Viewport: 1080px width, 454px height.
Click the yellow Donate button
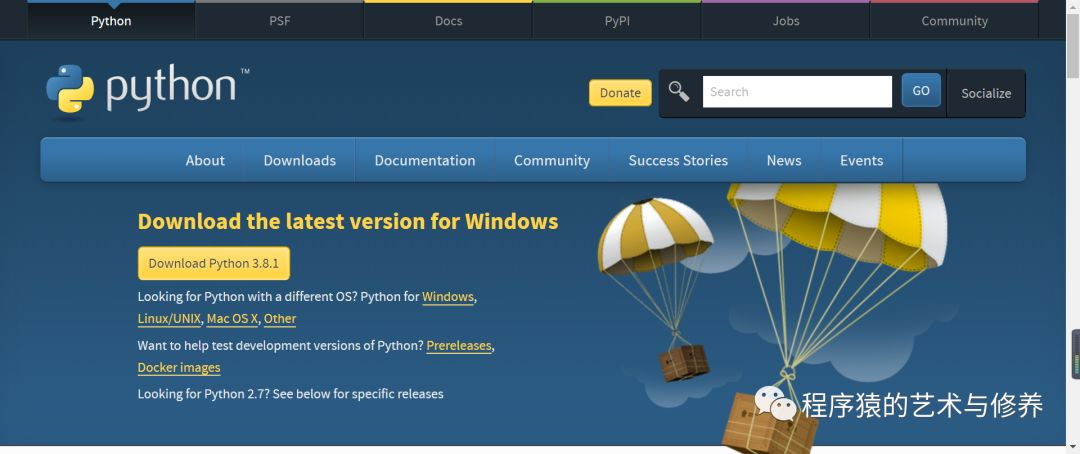[x=620, y=93]
